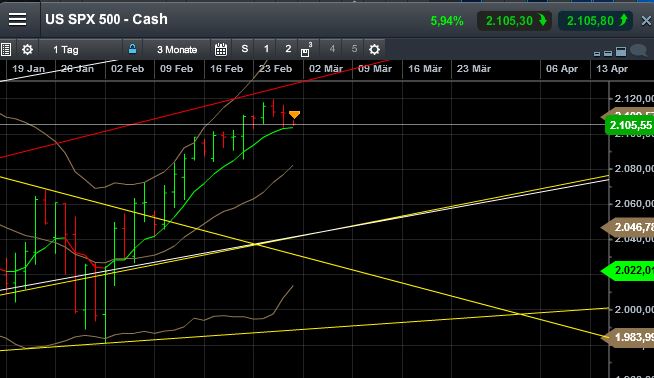Click the 2.000,00 price axis label
Viewport: 654px width, 378px height.
point(634,309)
